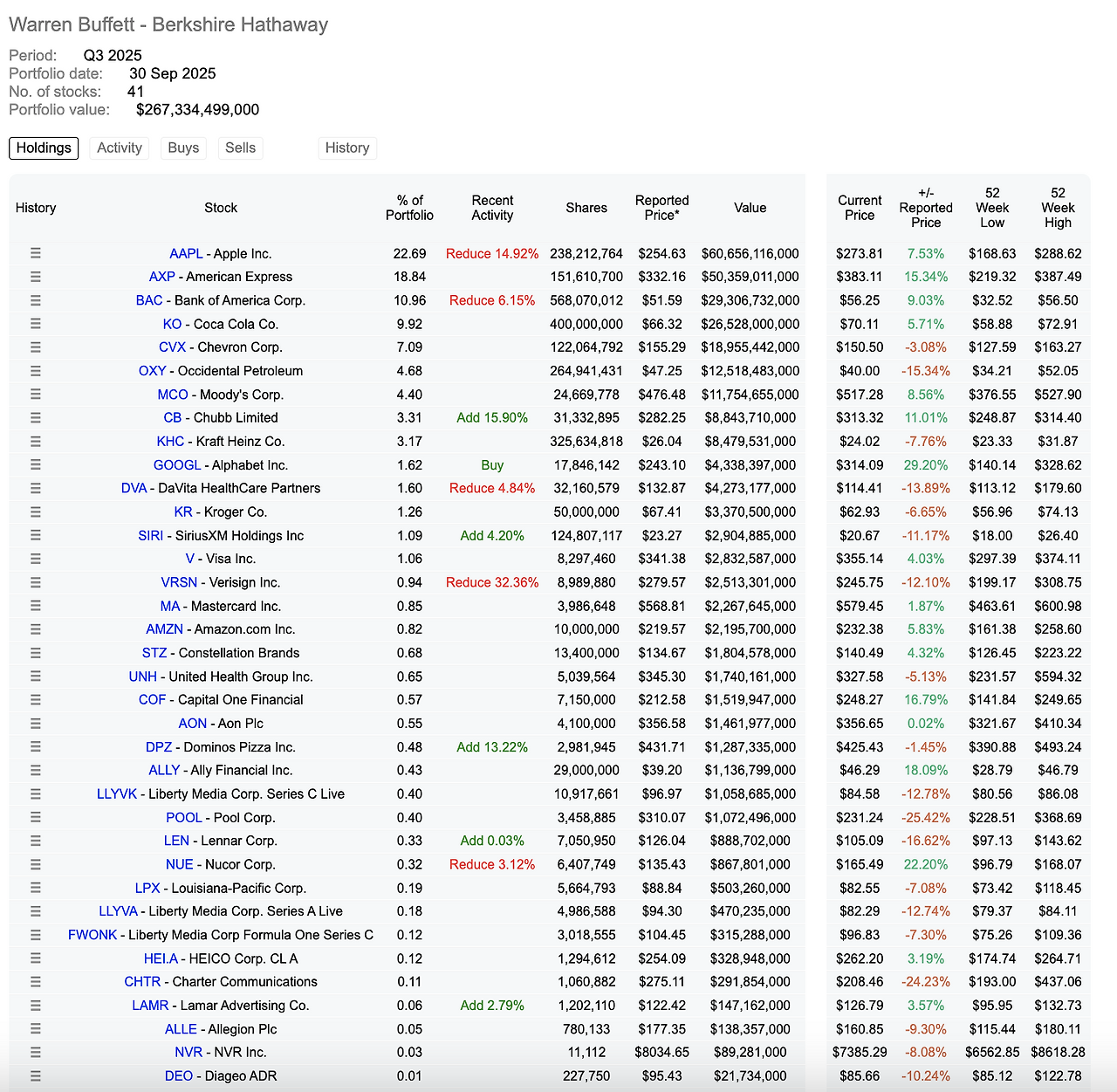Open history icon for Verisign Inc. row
The width and height of the screenshot is (1117, 1092).
pyautogui.click(x=36, y=582)
